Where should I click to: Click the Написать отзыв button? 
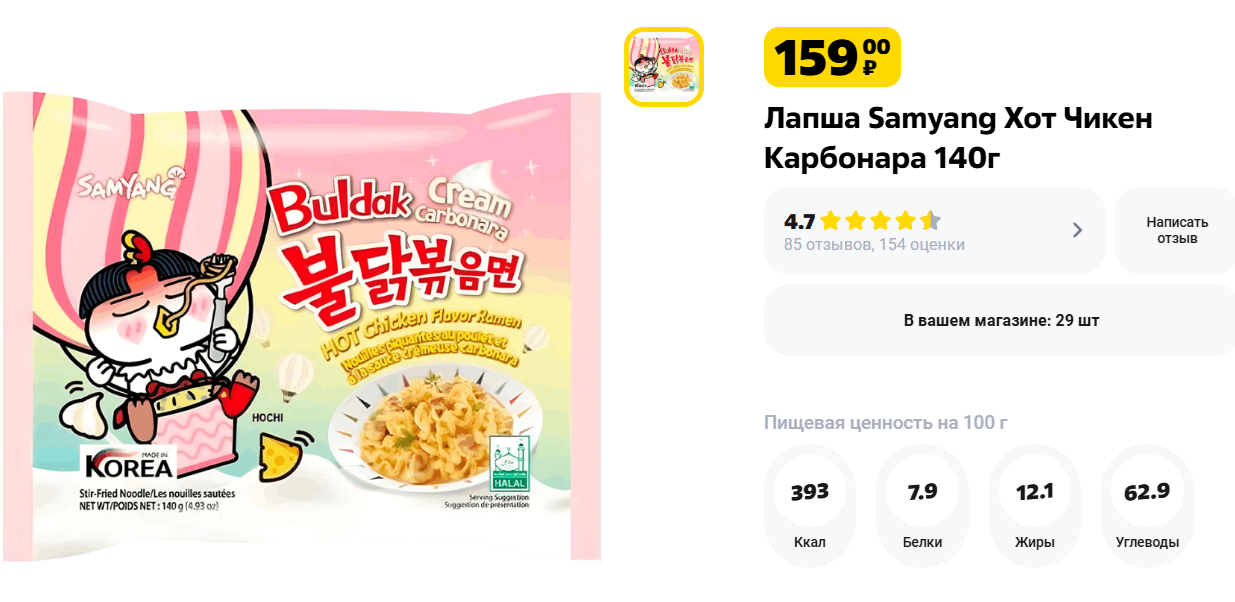click(1177, 230)
